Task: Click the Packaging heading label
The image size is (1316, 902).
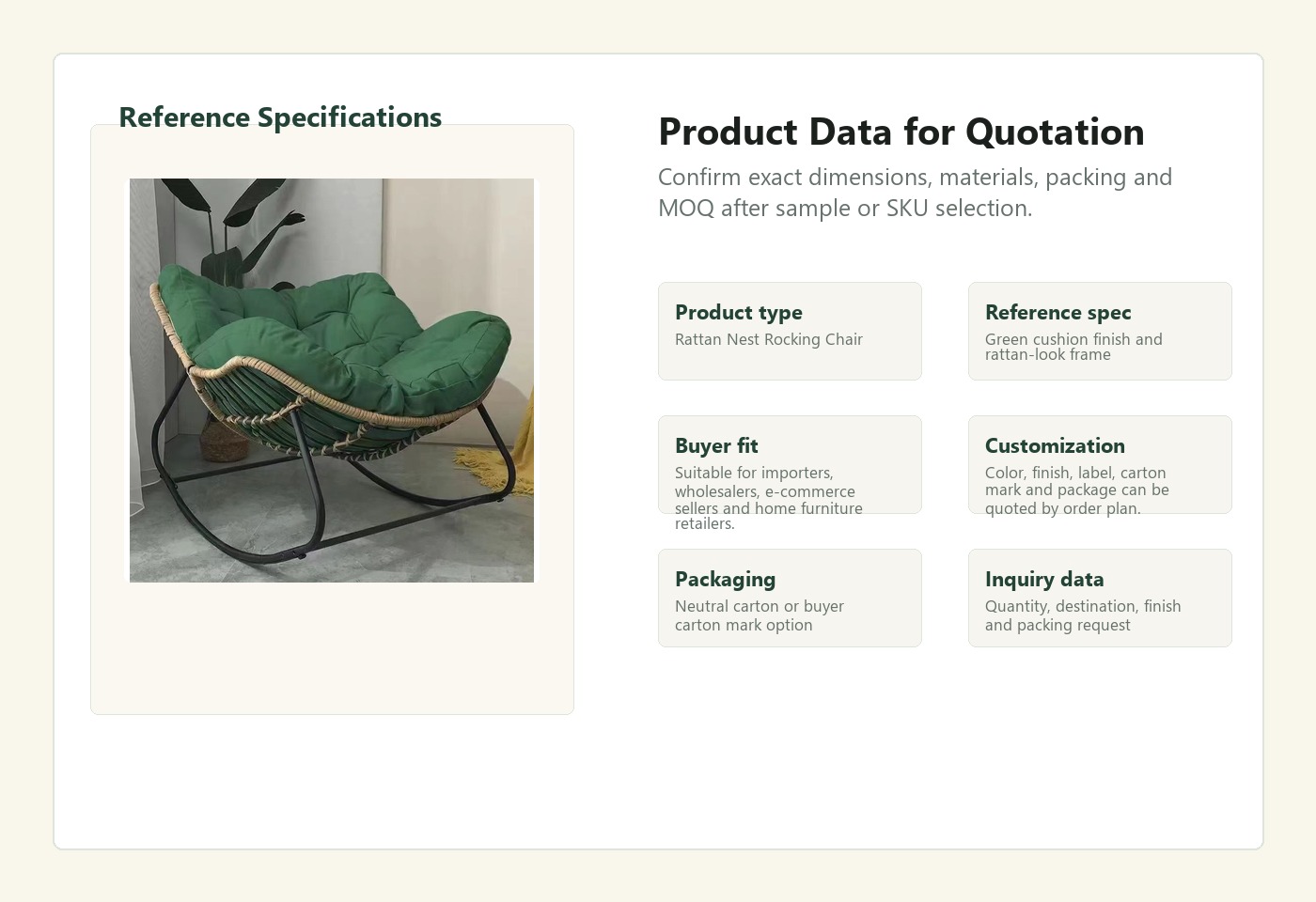Action: 726,579
